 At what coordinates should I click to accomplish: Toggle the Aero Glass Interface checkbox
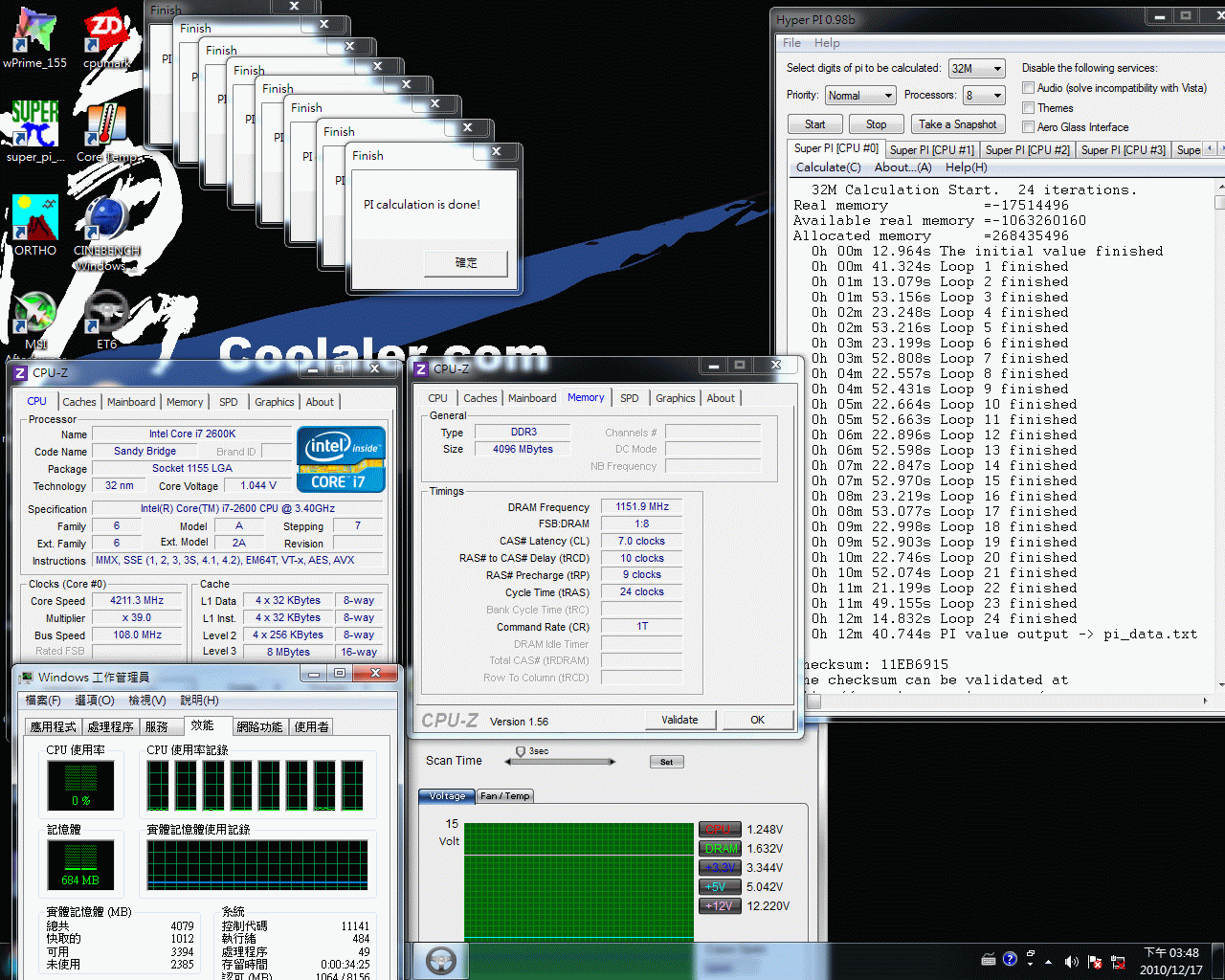(x=1029, y=127)
